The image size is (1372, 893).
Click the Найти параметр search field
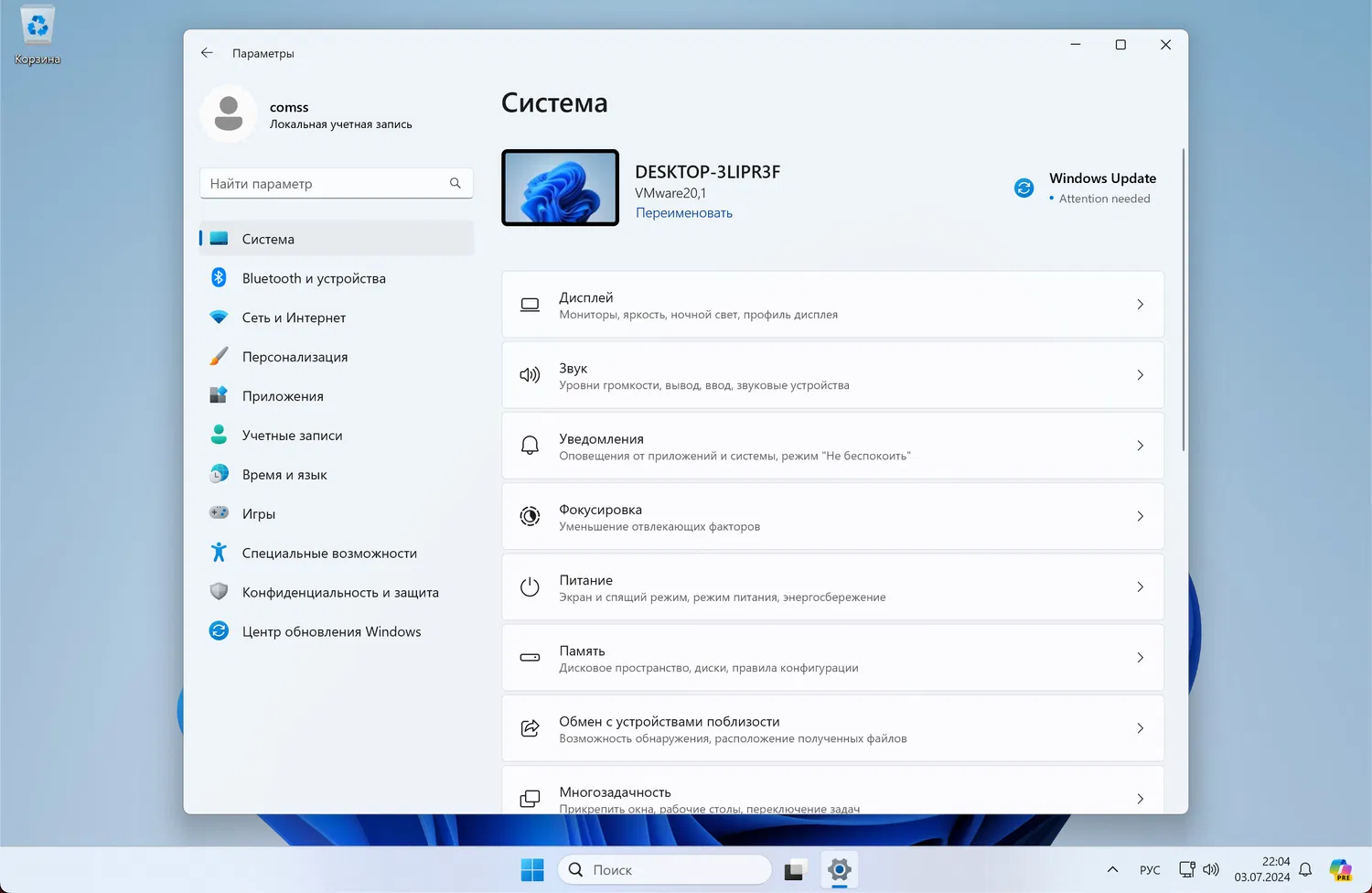tap(325, 183)
